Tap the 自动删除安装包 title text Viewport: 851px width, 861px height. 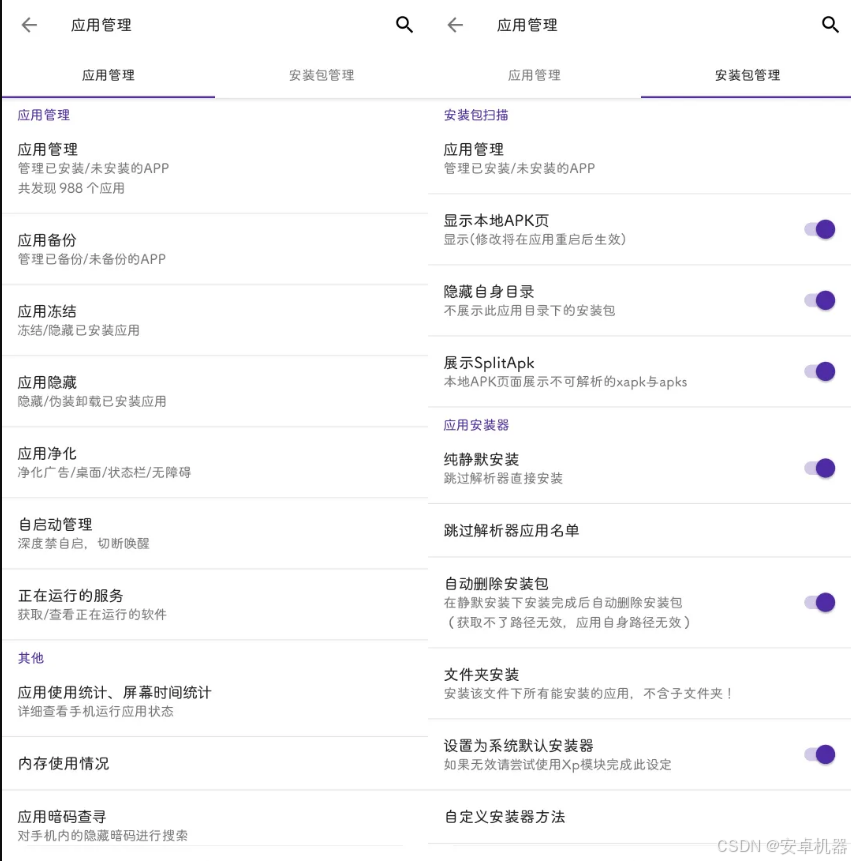tap(496, 584)
